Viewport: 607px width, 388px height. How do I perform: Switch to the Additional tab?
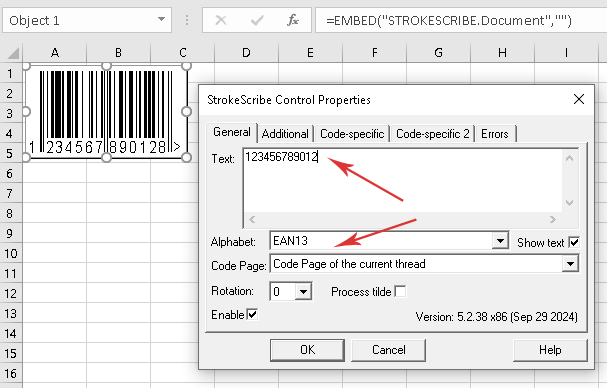pyautogui.click(x=285, y=134)
